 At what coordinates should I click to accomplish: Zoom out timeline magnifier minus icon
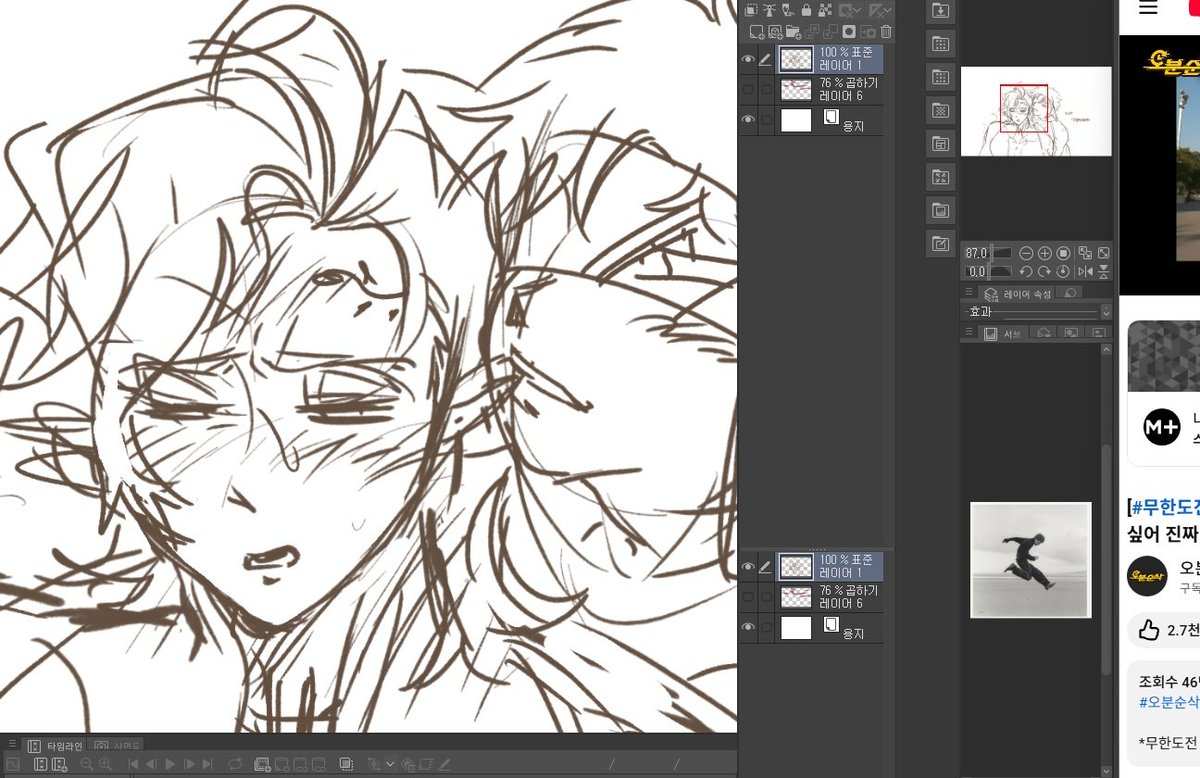(86, 764)
